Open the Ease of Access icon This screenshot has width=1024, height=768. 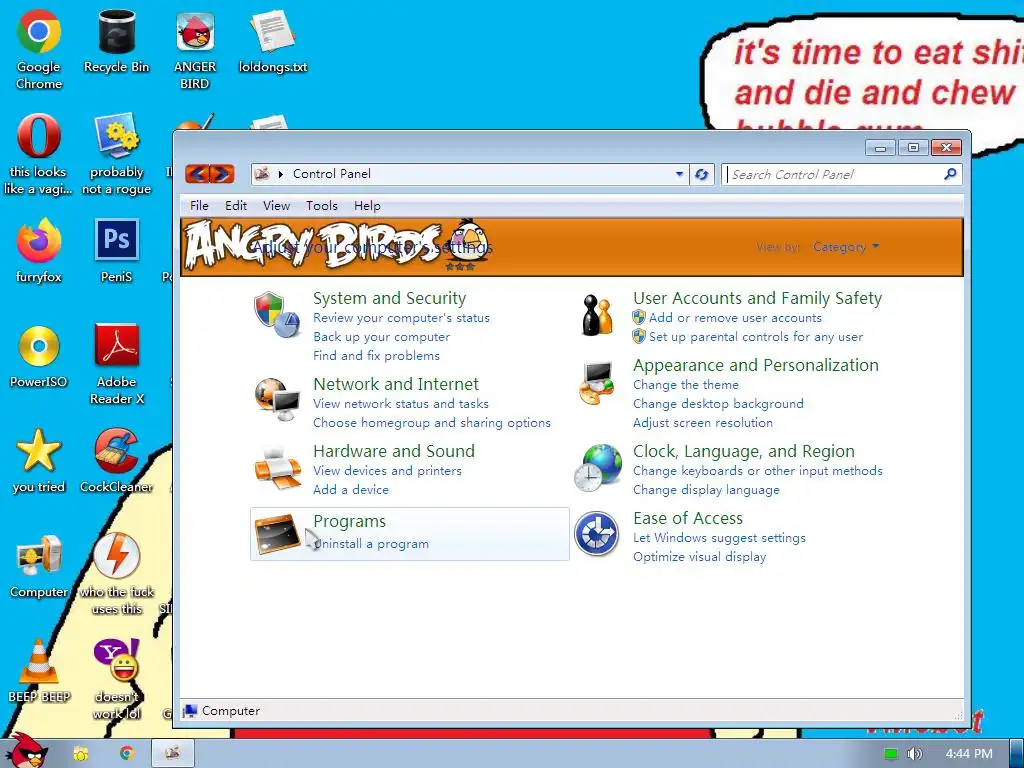(596, 534)
